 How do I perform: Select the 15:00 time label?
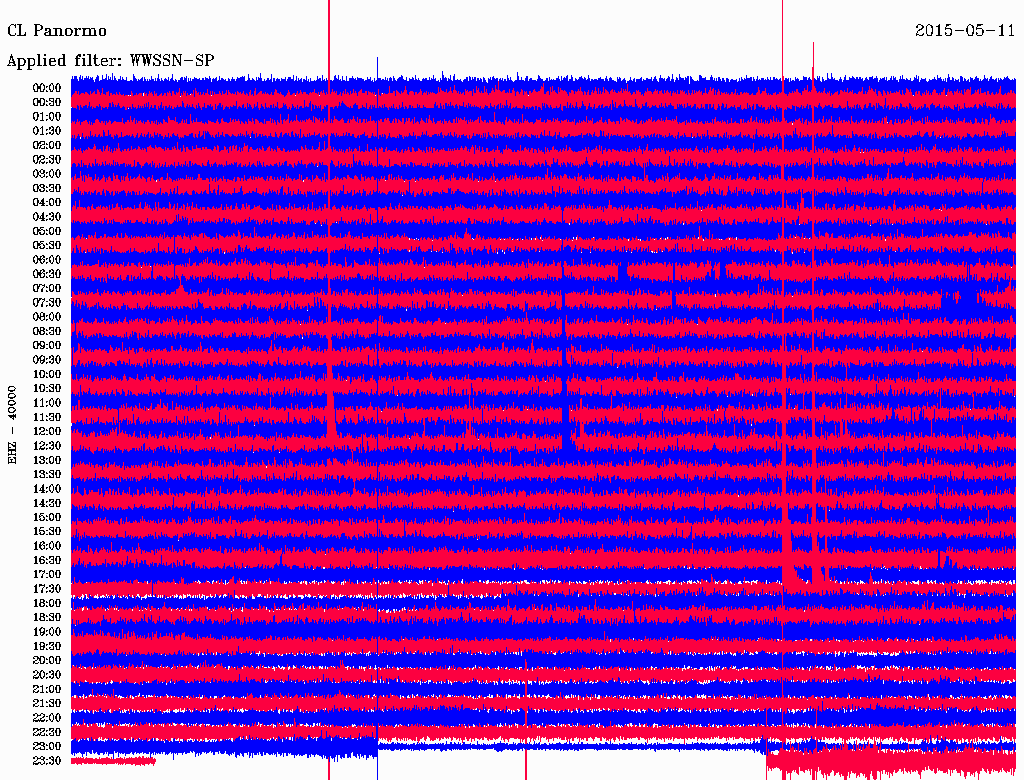click(47, 517)
